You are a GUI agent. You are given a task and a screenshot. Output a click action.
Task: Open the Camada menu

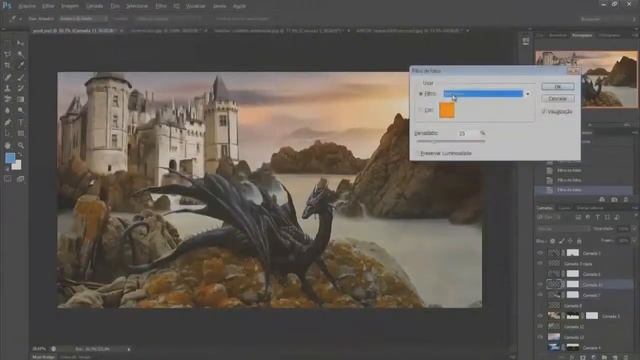pos(94,7)
